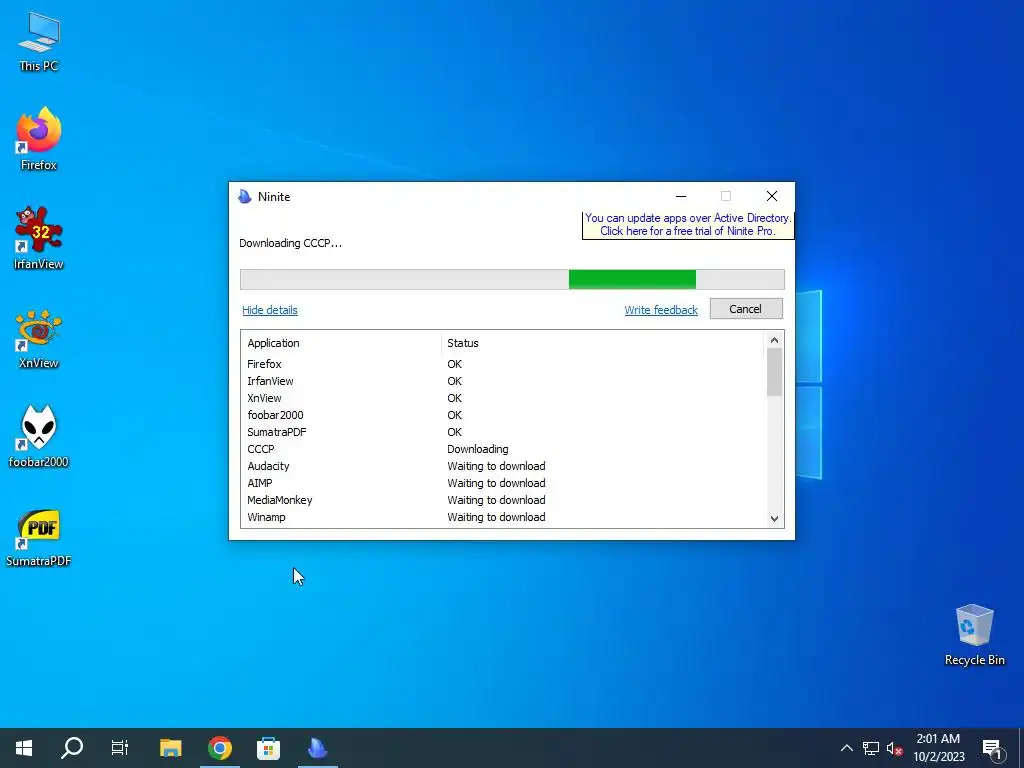Click the Application column header
The image size is (1024, 768).
(342, 344)
